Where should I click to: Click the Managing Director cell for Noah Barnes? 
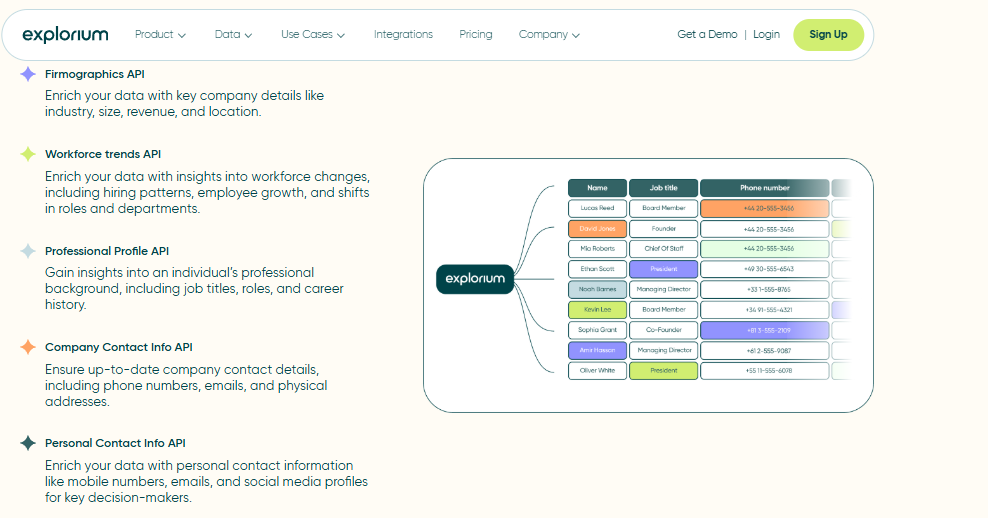663,289
